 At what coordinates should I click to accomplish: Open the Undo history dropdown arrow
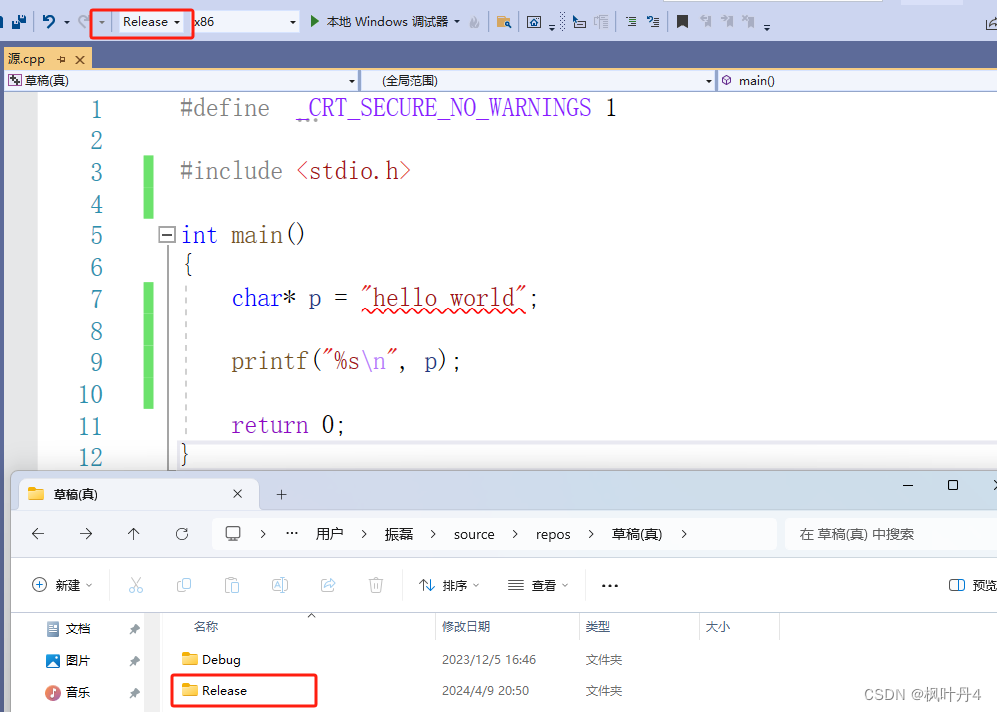[x=67, y=22]
